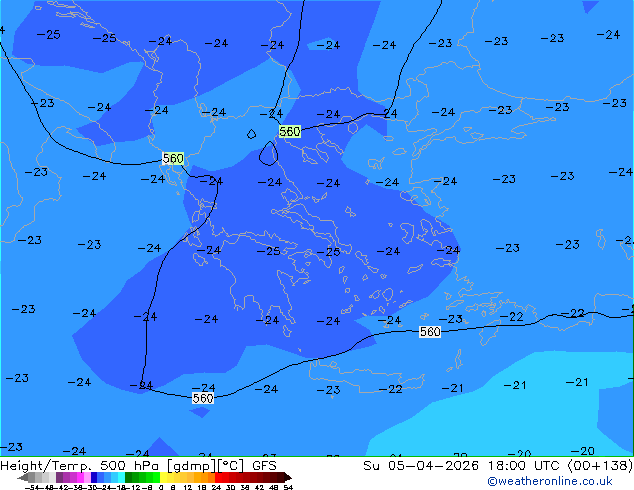
Task: Click the forecast date '05-04-2026'
Action: click(433, 466)
